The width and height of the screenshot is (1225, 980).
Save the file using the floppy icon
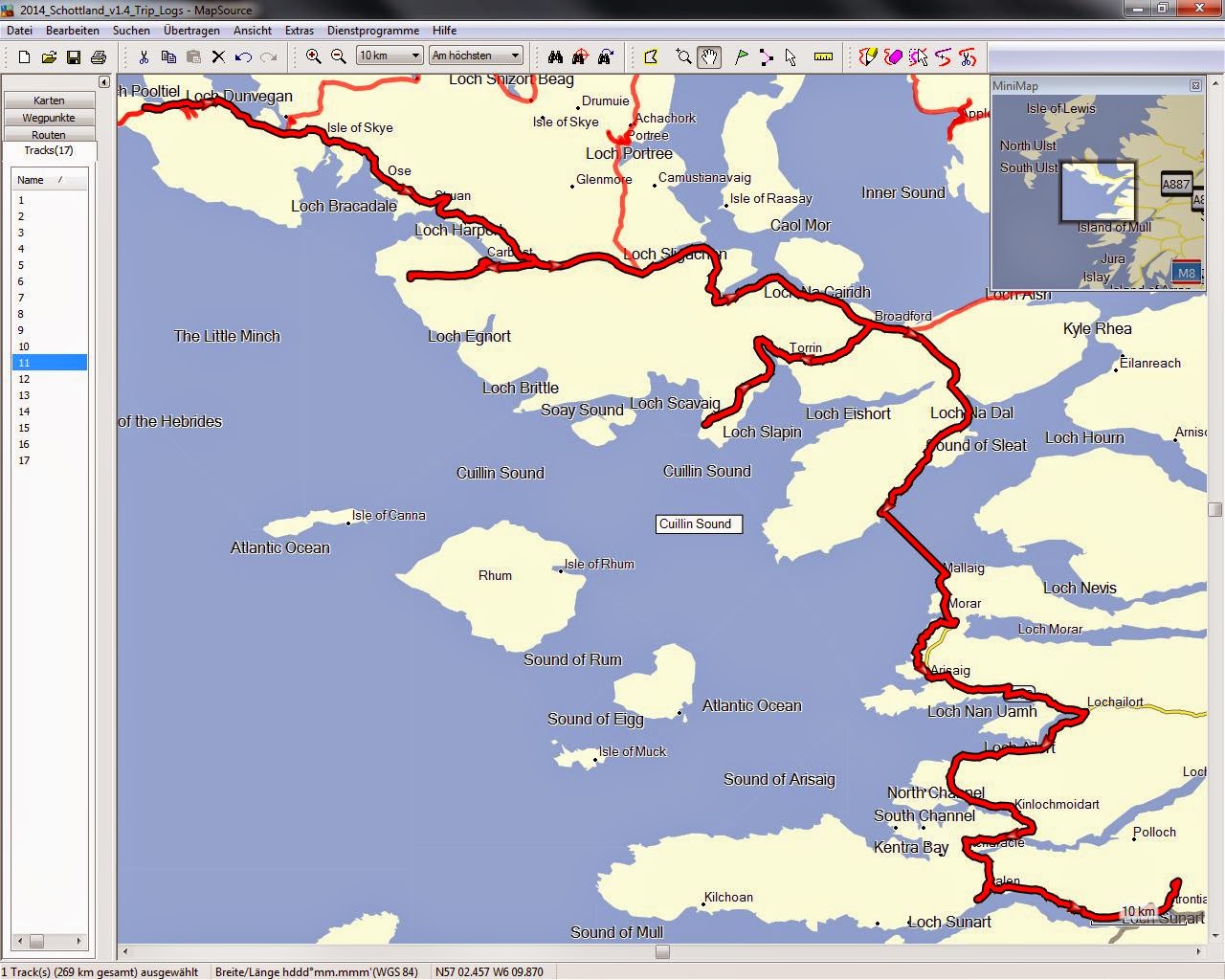coord(74,57)
